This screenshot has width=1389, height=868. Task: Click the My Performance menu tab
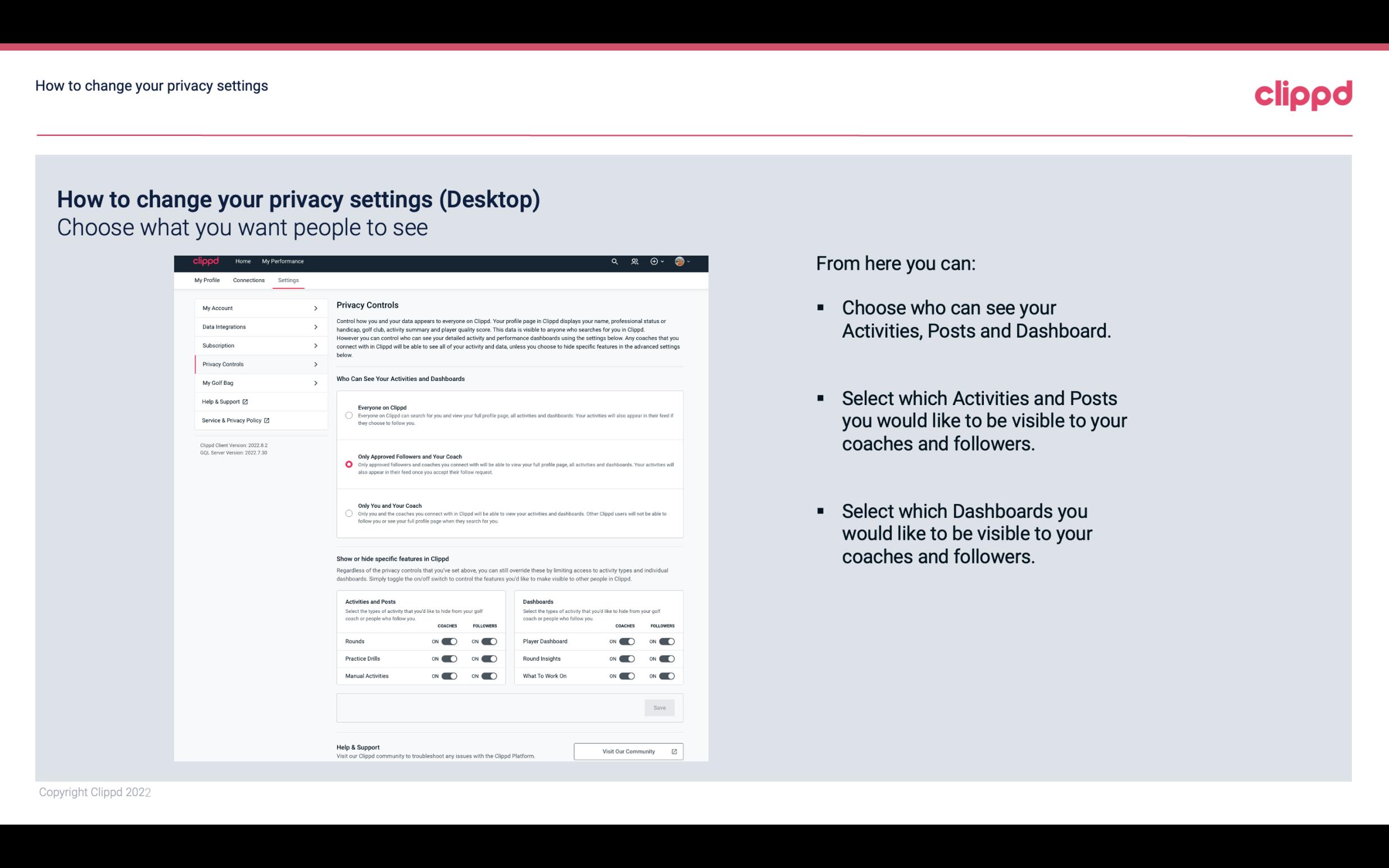283,261
